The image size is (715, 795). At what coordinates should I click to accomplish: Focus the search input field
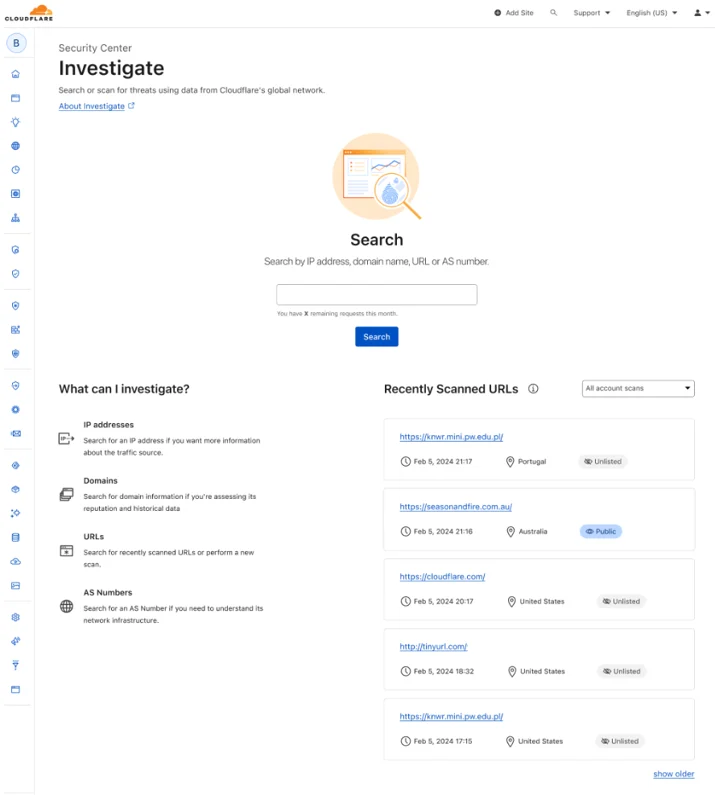click(x=376, y=295)
